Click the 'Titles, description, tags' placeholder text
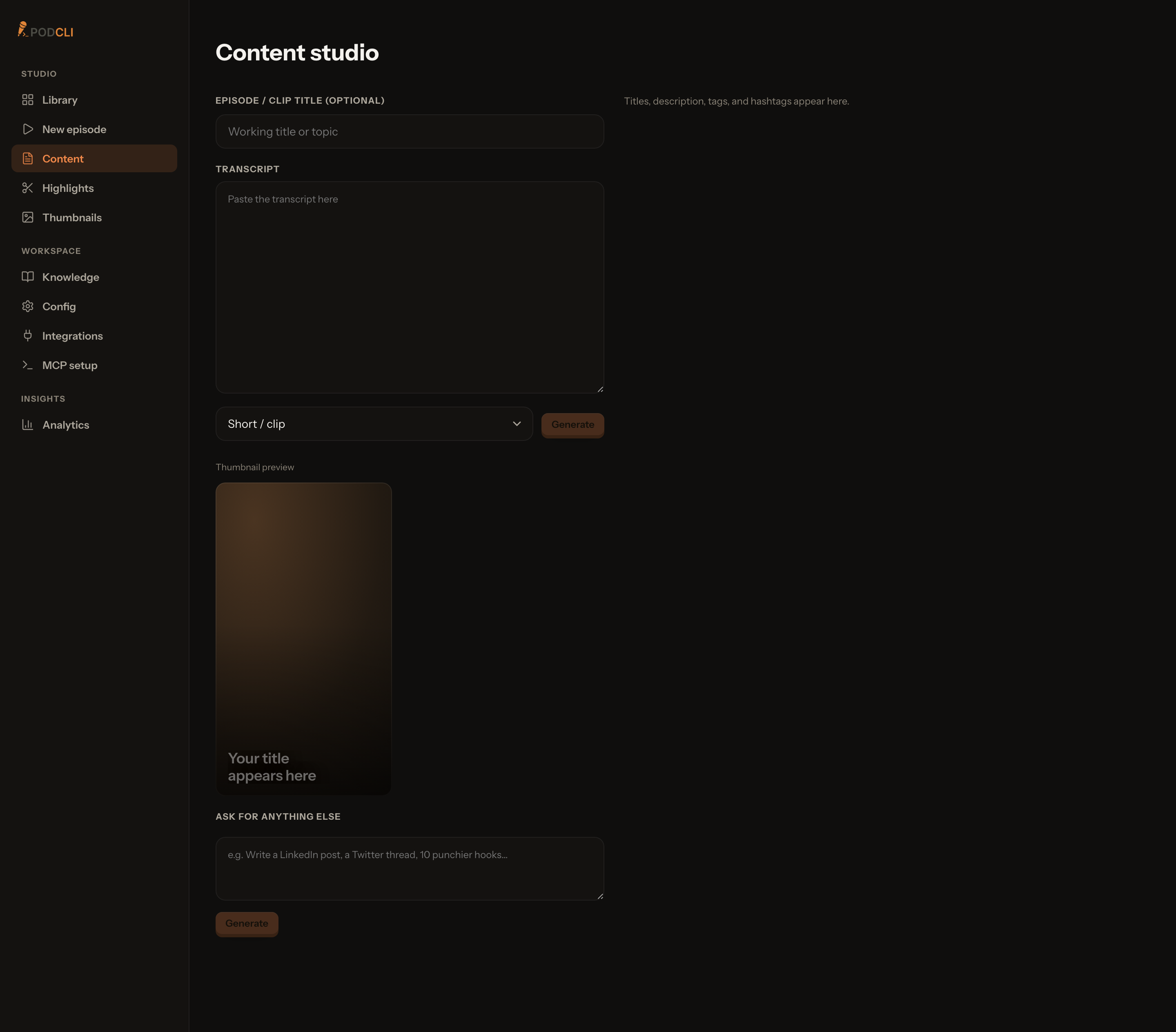The height and width of the screenshot is (1032, 1176). [737, 101]
